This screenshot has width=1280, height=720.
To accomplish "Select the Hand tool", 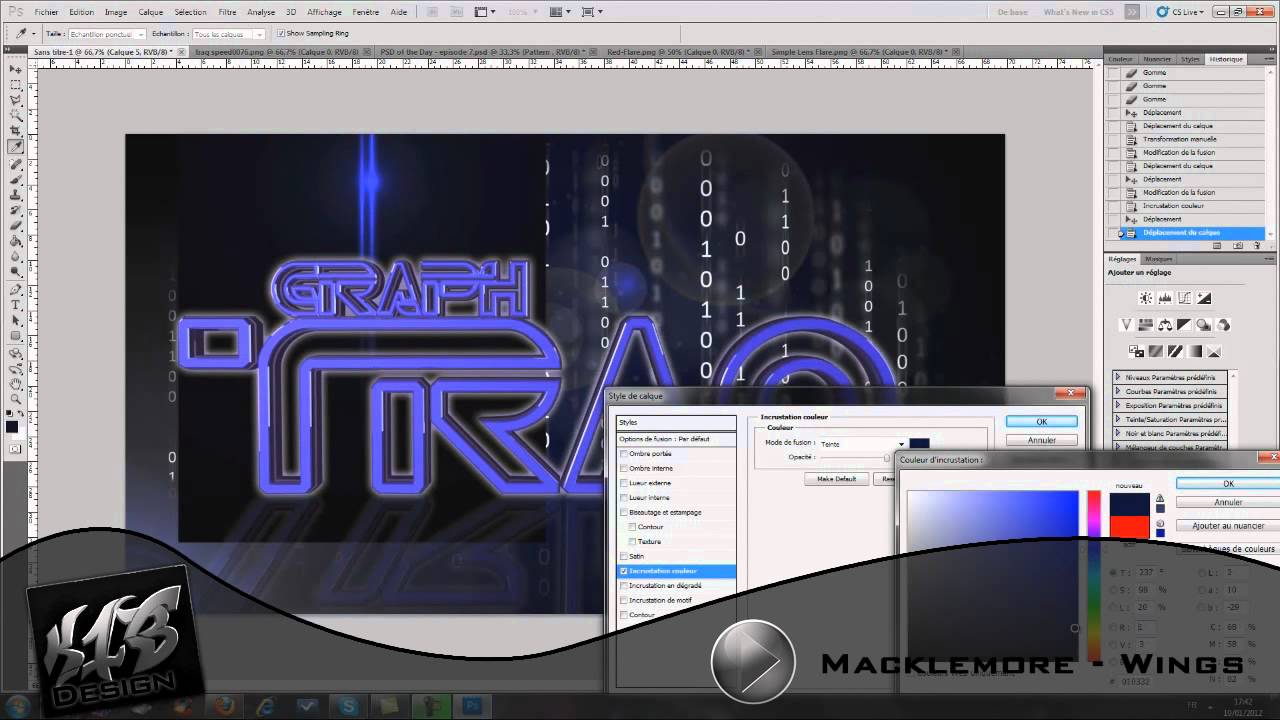I will coord(16,383).
